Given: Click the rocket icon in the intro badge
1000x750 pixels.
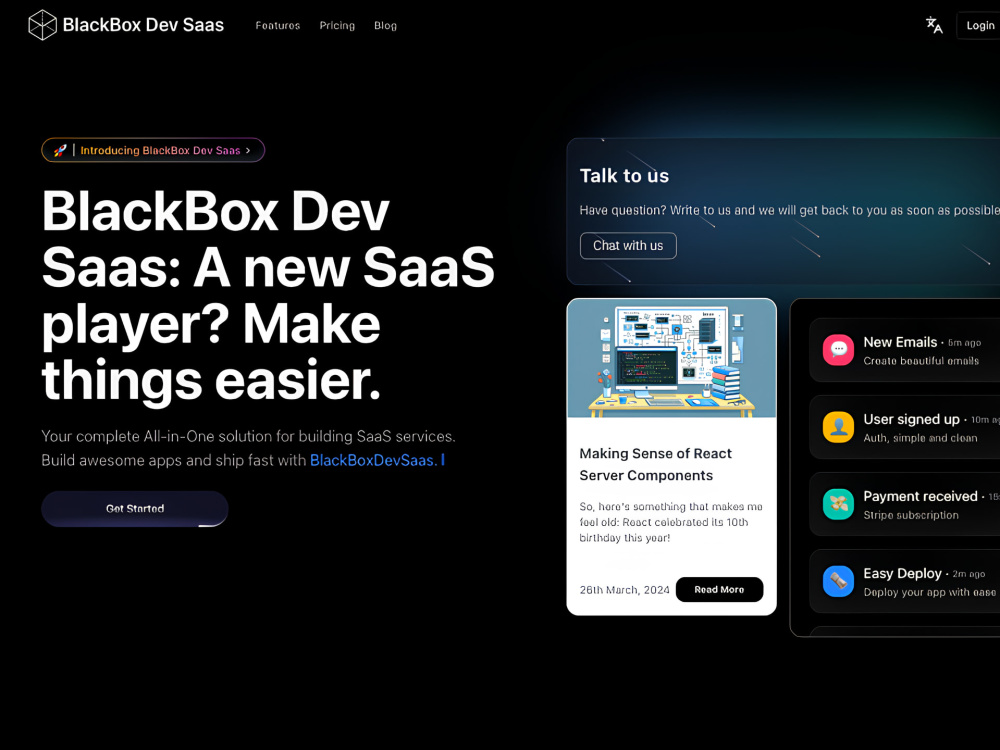Looking at the screenshot, I should 60,151.
